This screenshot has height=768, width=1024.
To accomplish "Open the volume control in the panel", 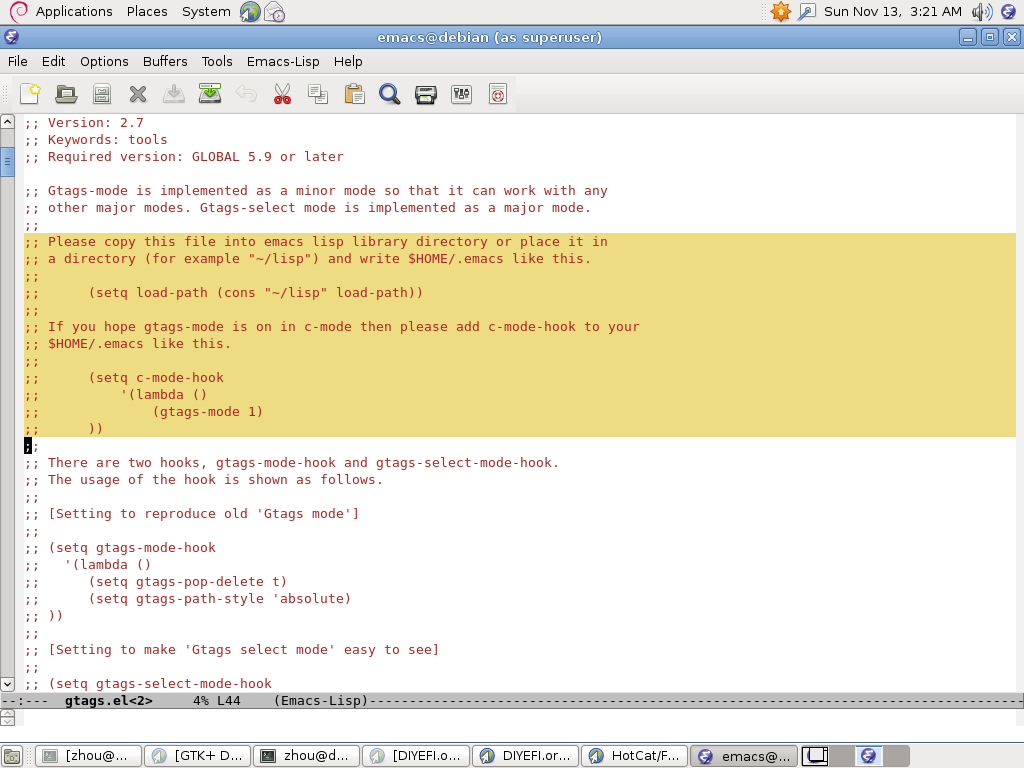I will tap(981, 11).
